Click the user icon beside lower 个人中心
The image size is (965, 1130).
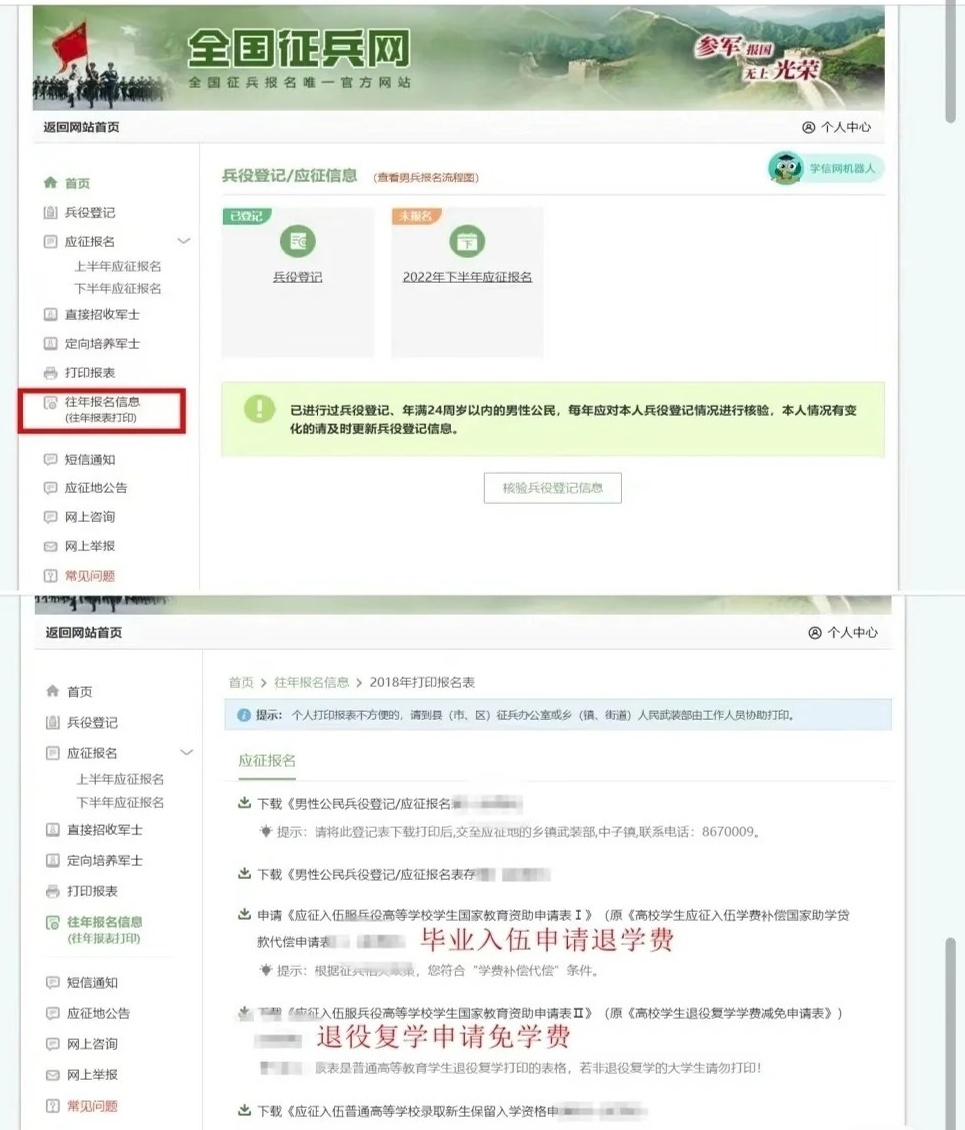coord(815,633)
